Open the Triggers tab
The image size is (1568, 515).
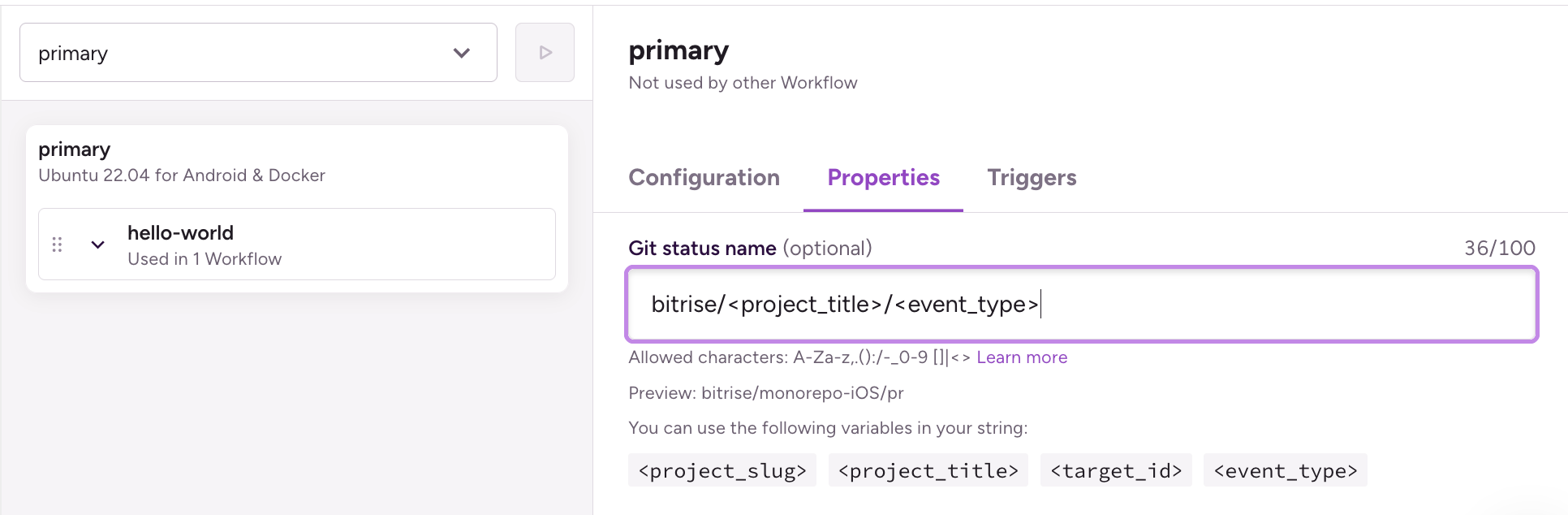point(1032,178)
